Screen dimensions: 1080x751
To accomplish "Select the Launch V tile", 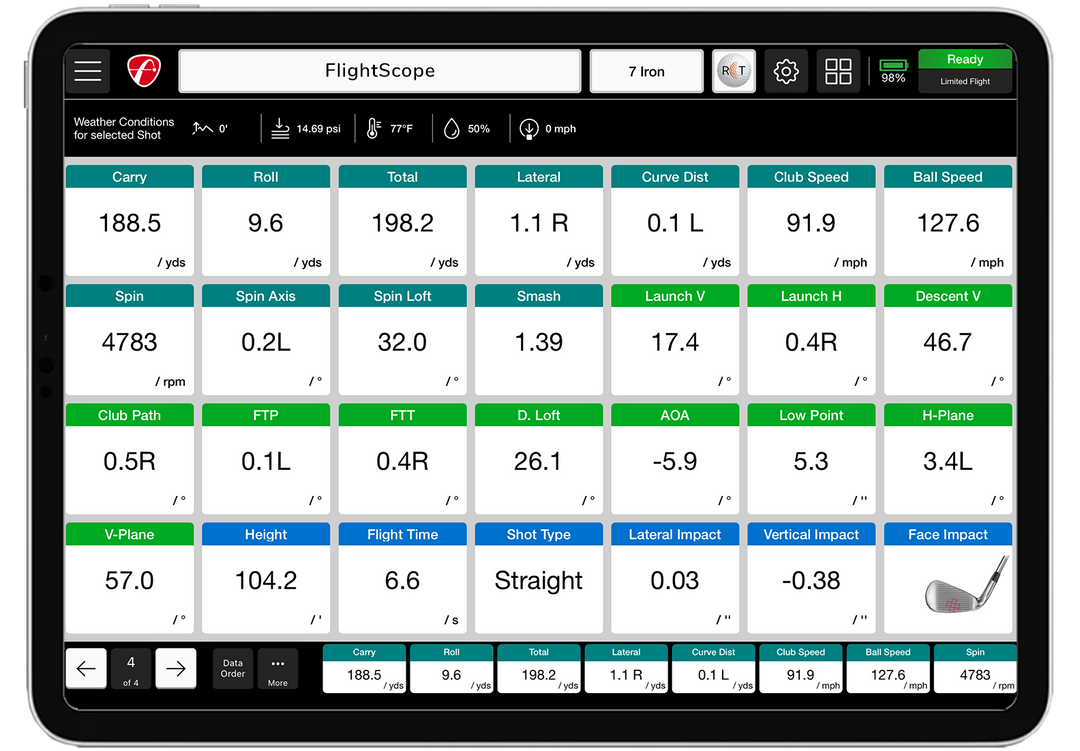I will coord(675,340).
